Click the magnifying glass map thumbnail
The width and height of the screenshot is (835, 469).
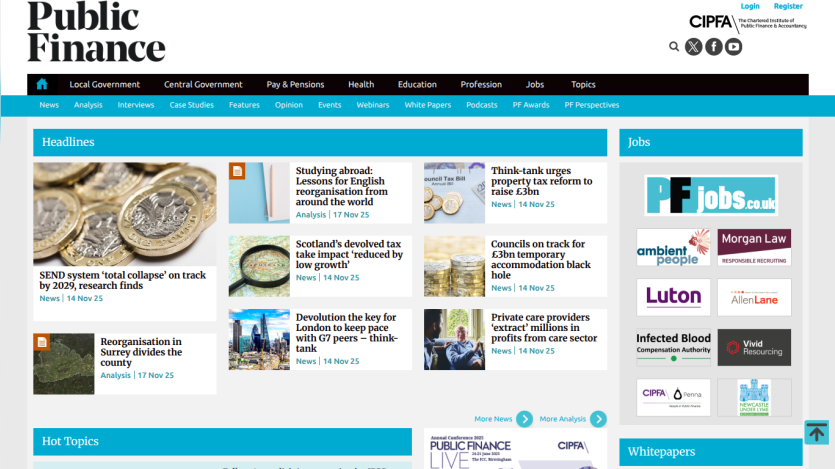click(259, 266)
